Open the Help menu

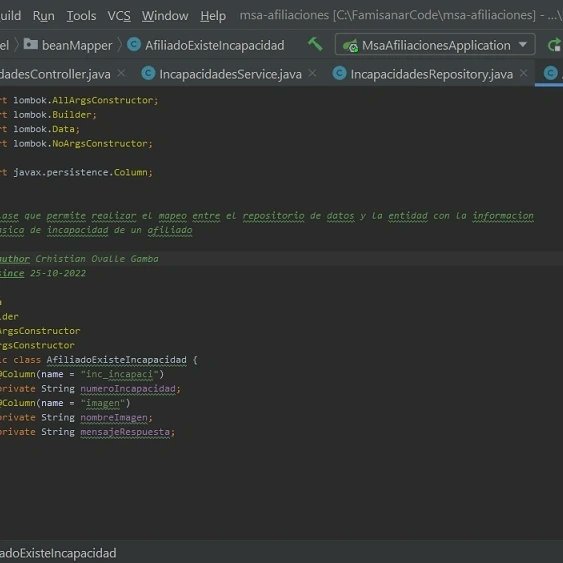tap(213, 16)
